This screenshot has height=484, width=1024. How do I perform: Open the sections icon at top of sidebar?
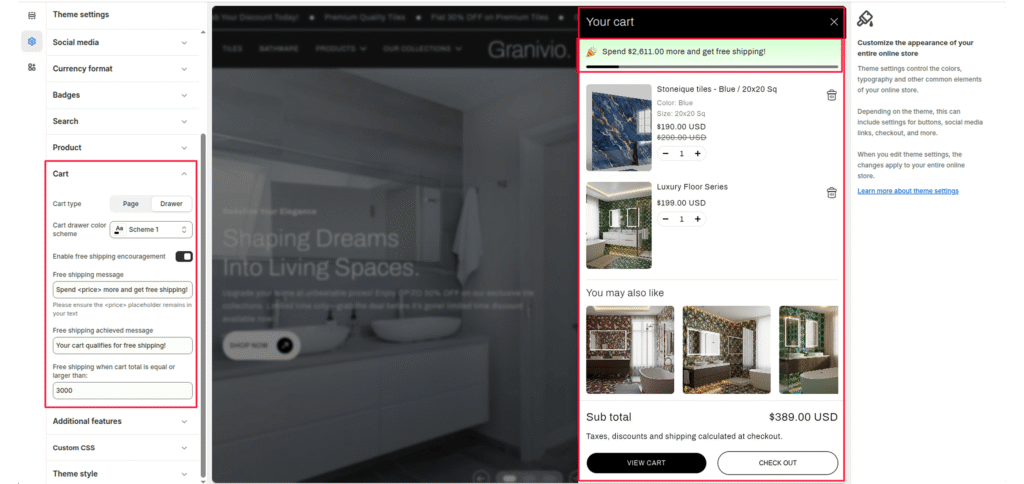point(32,15)
